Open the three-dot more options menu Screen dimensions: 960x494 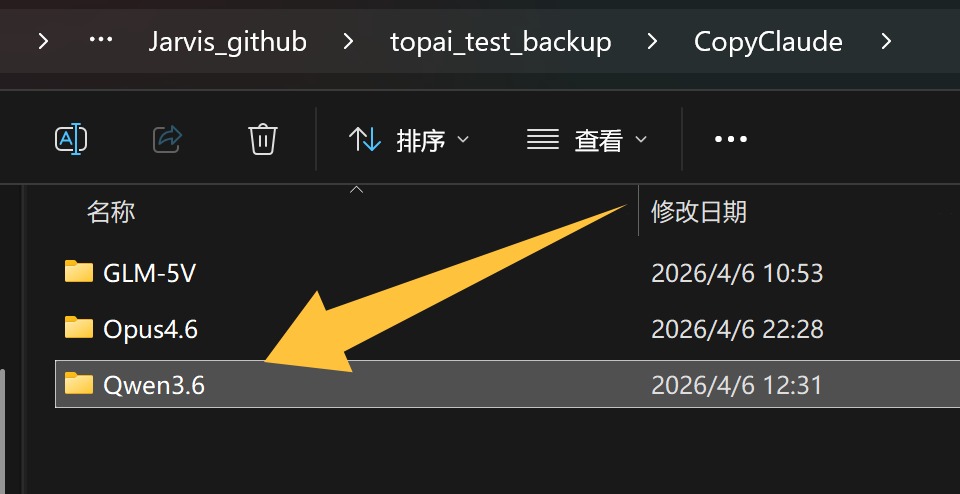pos(731,140)
